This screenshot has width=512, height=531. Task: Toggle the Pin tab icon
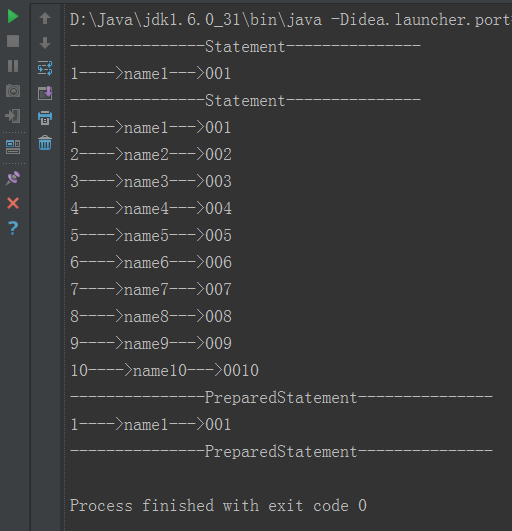[x=13, y=178]
